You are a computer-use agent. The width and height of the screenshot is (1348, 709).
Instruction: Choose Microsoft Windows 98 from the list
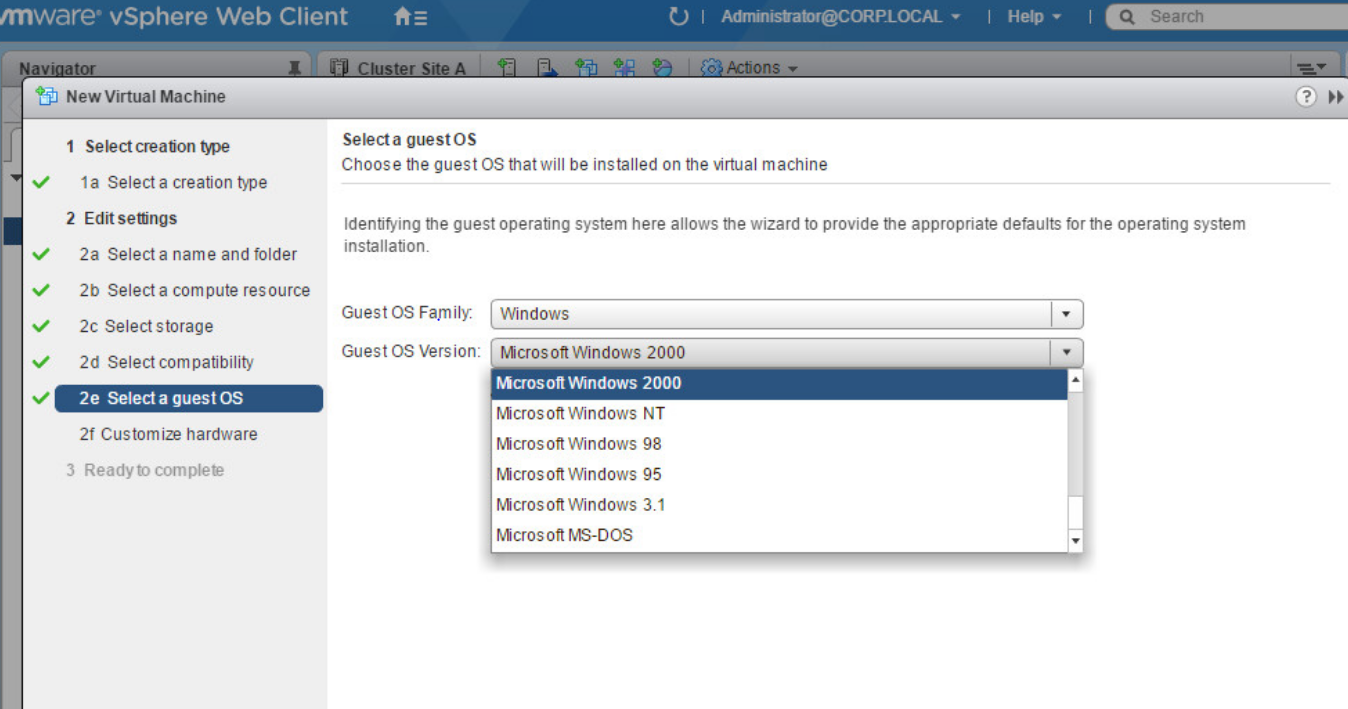click(x=780, y=444)
